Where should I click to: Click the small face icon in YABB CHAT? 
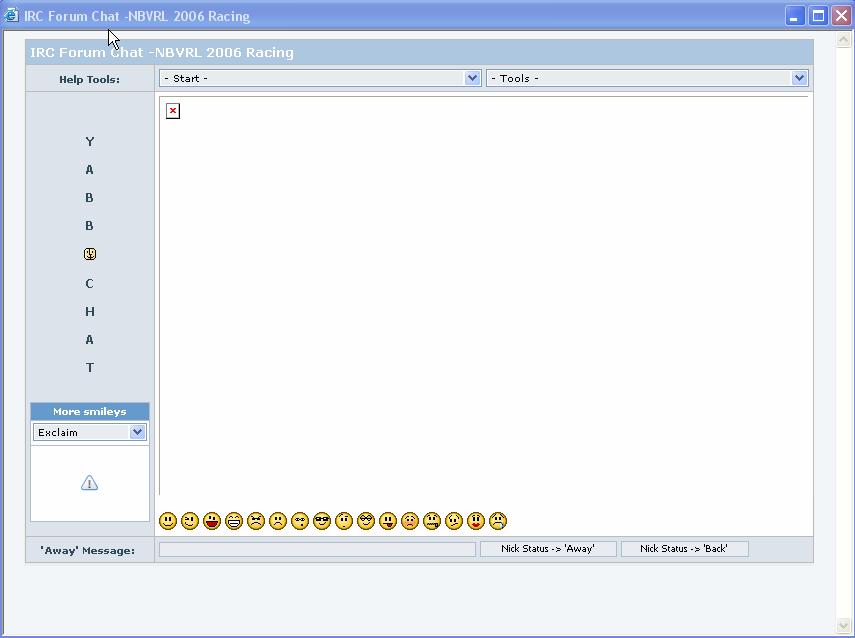pos(90,255)
